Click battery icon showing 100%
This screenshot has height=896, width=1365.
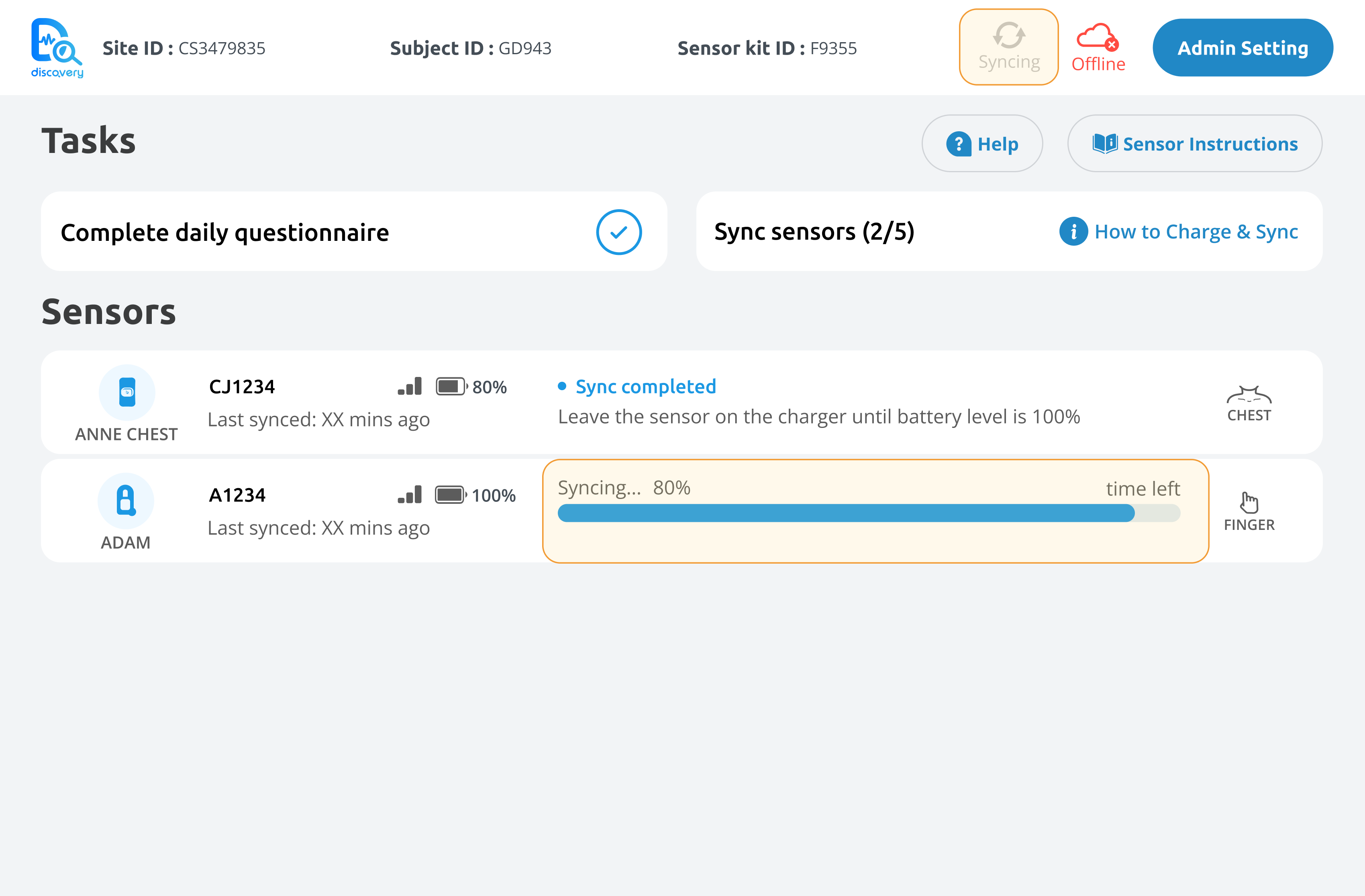pos(451,495)
